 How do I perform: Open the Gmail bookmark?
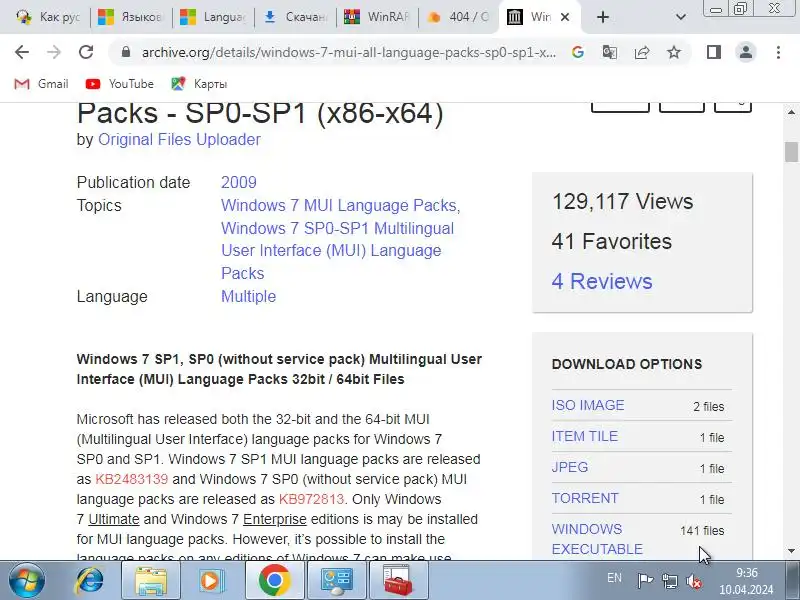(x=41, y=84)
